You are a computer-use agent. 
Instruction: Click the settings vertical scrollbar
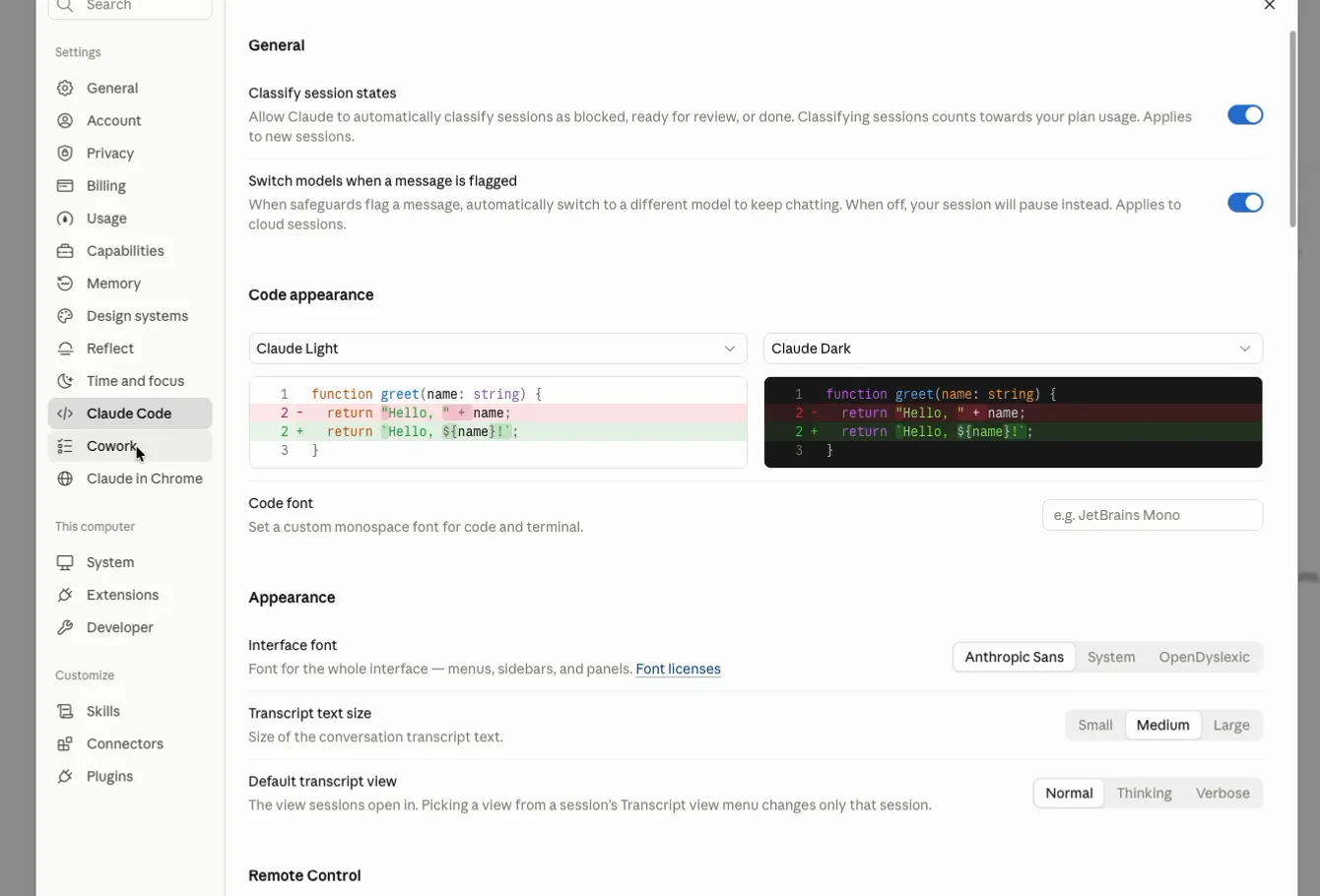(1293, 129)
